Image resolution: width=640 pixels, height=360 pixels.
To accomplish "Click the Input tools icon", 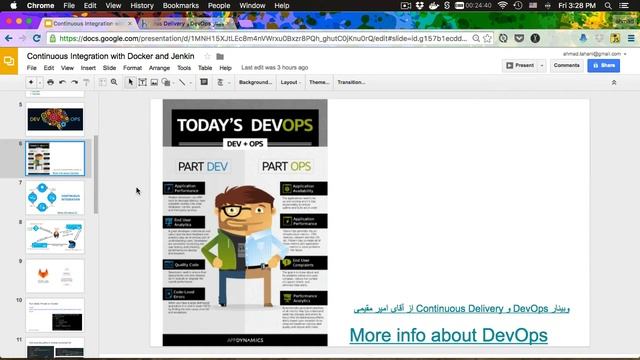I will [x=220, y=82].
